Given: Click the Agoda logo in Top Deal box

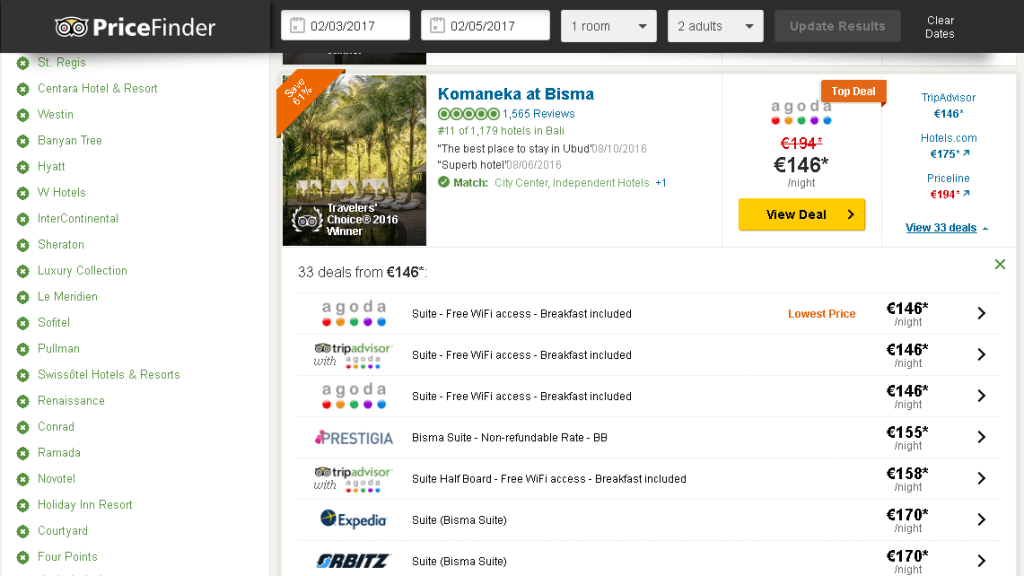Looking at the screenshot, I should 801,112.
